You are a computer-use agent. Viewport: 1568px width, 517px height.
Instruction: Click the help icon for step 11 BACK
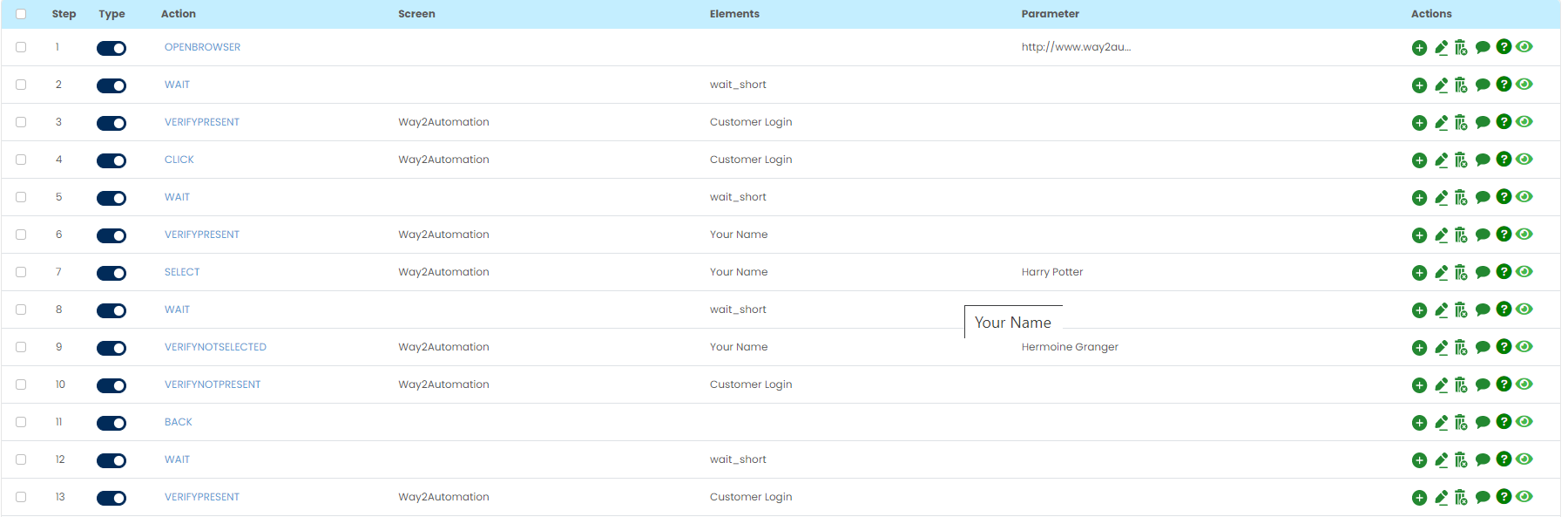click(x=1504, y=422)
